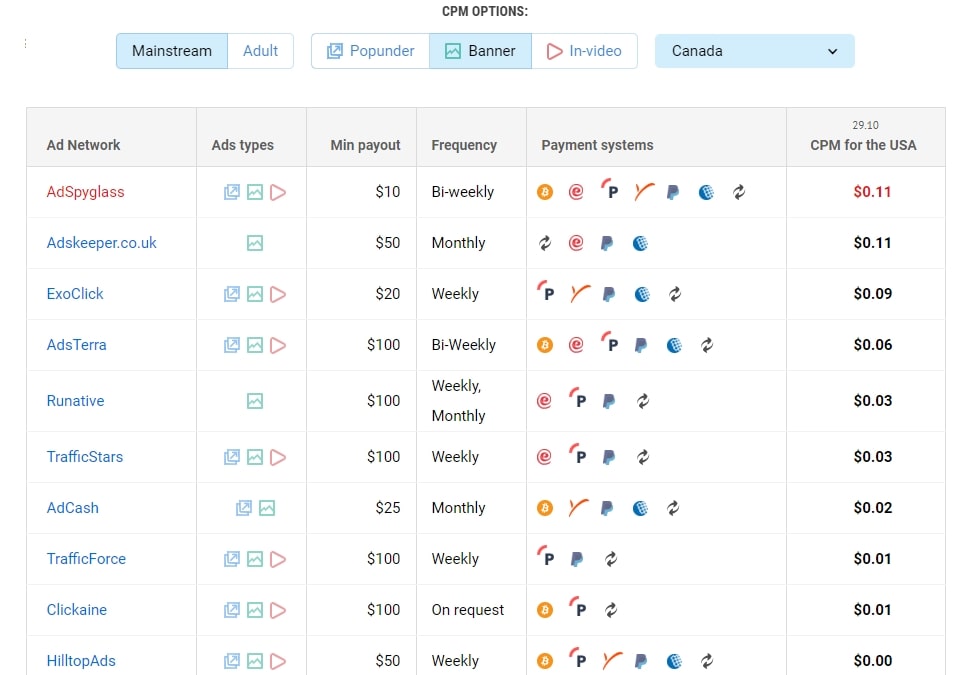This screenshot has height=675, width=954.
Task: Open the TrafficStars network link
Action: pos(85,457)
